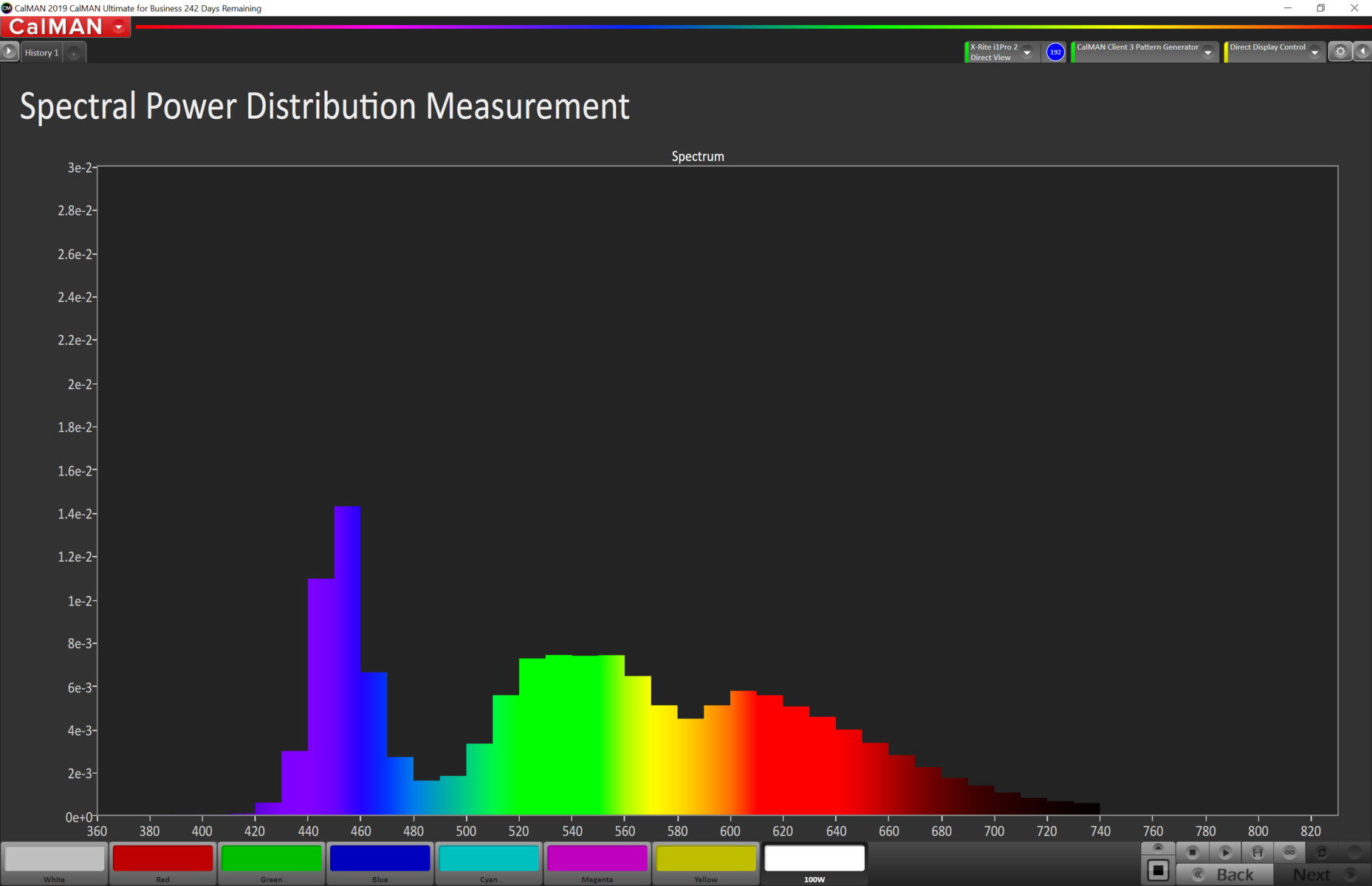Screen dimensions: 1372x886
Task: Click the Back button
Action: click(x=1225, y=874)
